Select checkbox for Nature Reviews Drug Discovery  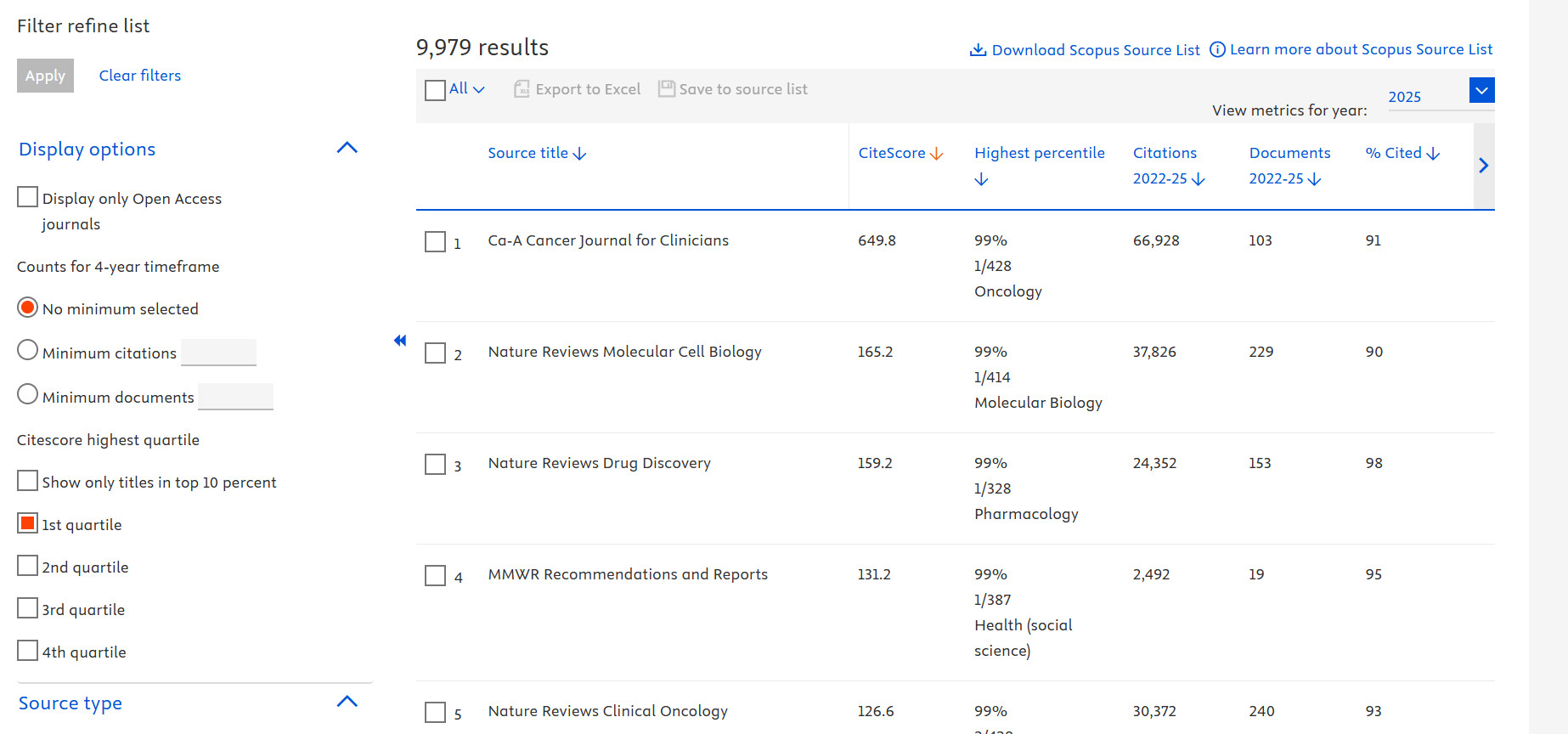[x=435, y=465]
